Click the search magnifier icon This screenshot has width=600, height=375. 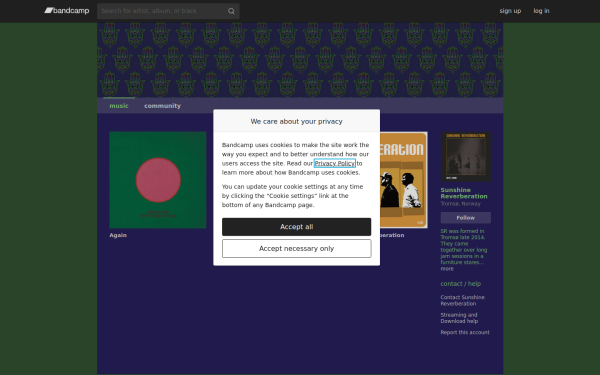(x=231, y=11)
